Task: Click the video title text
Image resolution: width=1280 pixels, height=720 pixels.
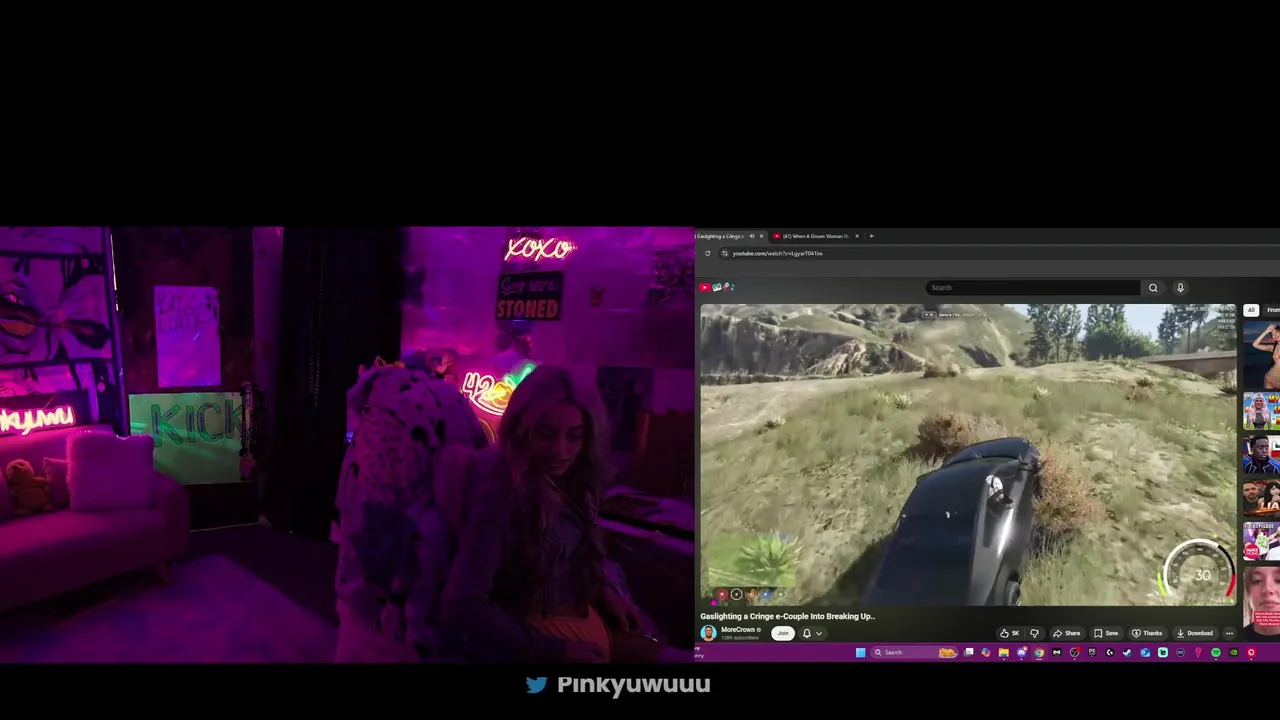Action: [x=787, y=617]
